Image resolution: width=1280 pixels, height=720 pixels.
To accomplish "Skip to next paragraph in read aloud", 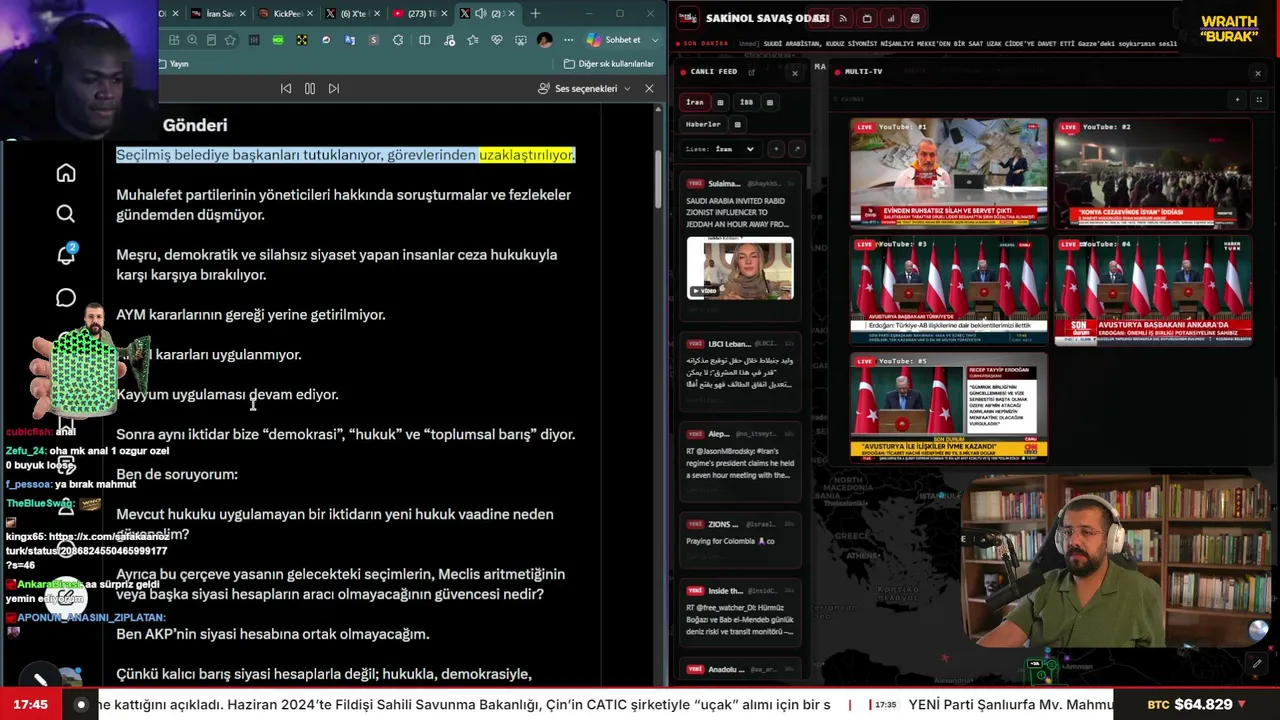I will 334,88.
